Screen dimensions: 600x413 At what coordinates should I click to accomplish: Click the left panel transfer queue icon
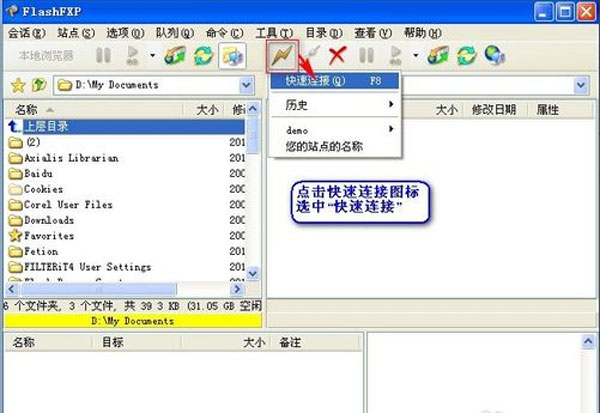175,56
